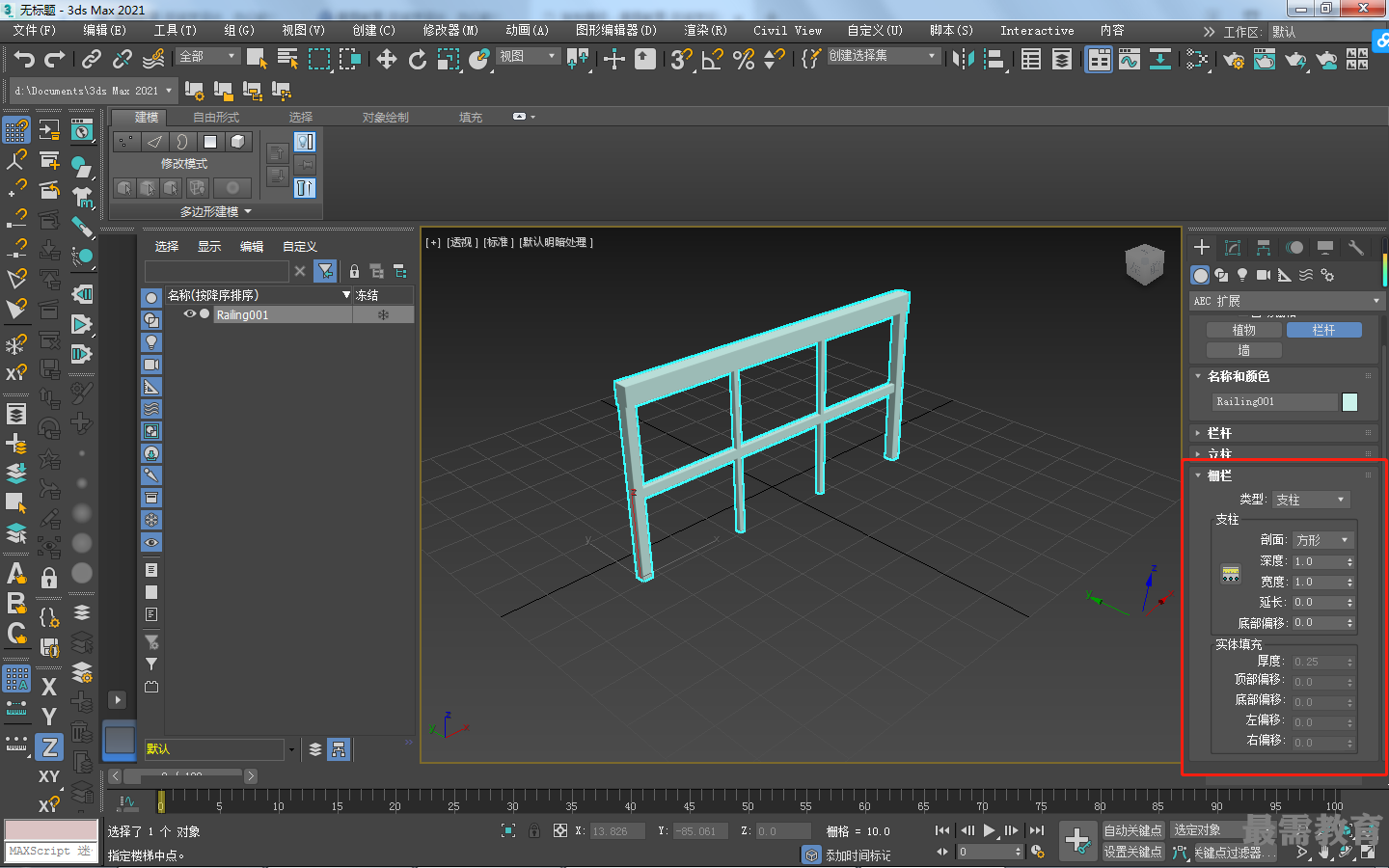Click the Railing001 name input field
This screenshot has height=868, width=1389.
point(1275,402)
